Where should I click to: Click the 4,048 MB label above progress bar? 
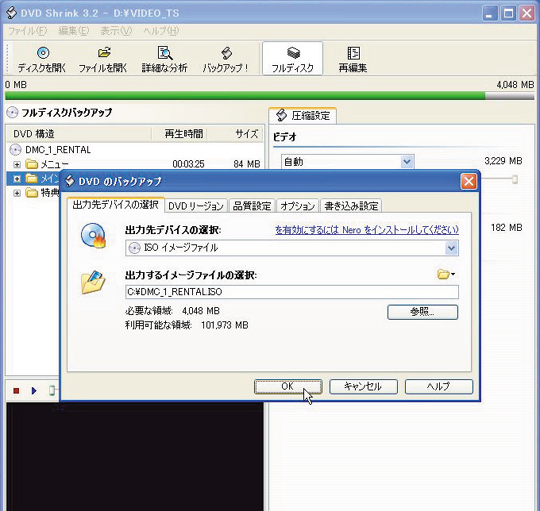tap(515, 84)
